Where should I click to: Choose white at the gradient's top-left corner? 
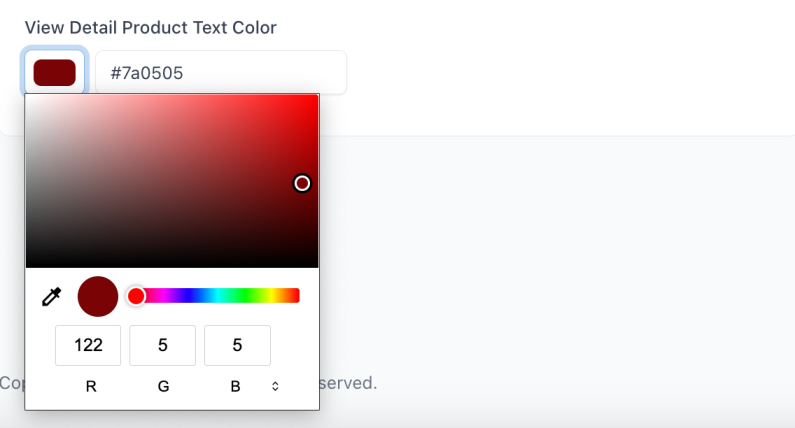[x=28, y=97]
